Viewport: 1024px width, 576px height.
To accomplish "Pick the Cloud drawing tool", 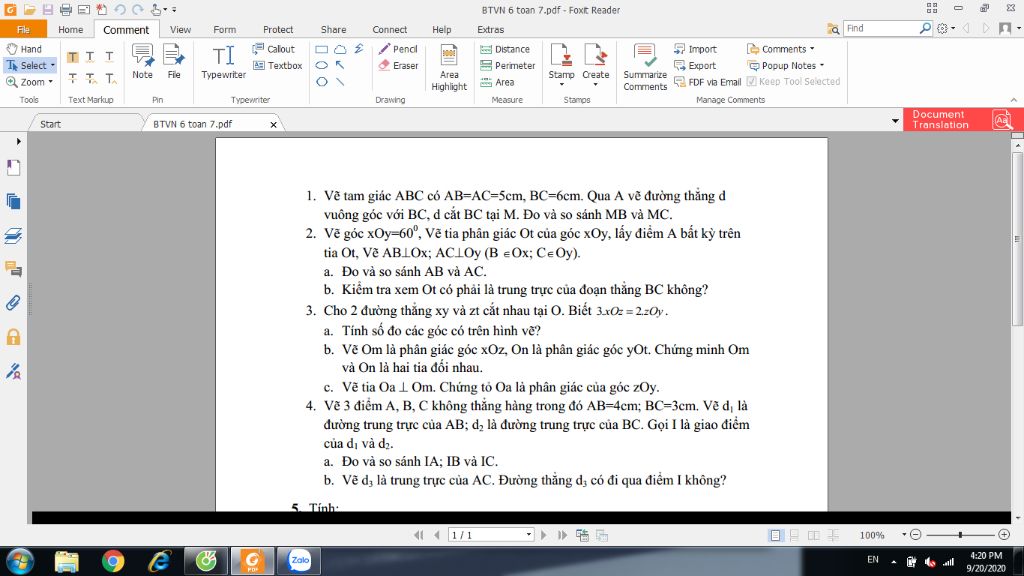I will click(x=340, y=49).
